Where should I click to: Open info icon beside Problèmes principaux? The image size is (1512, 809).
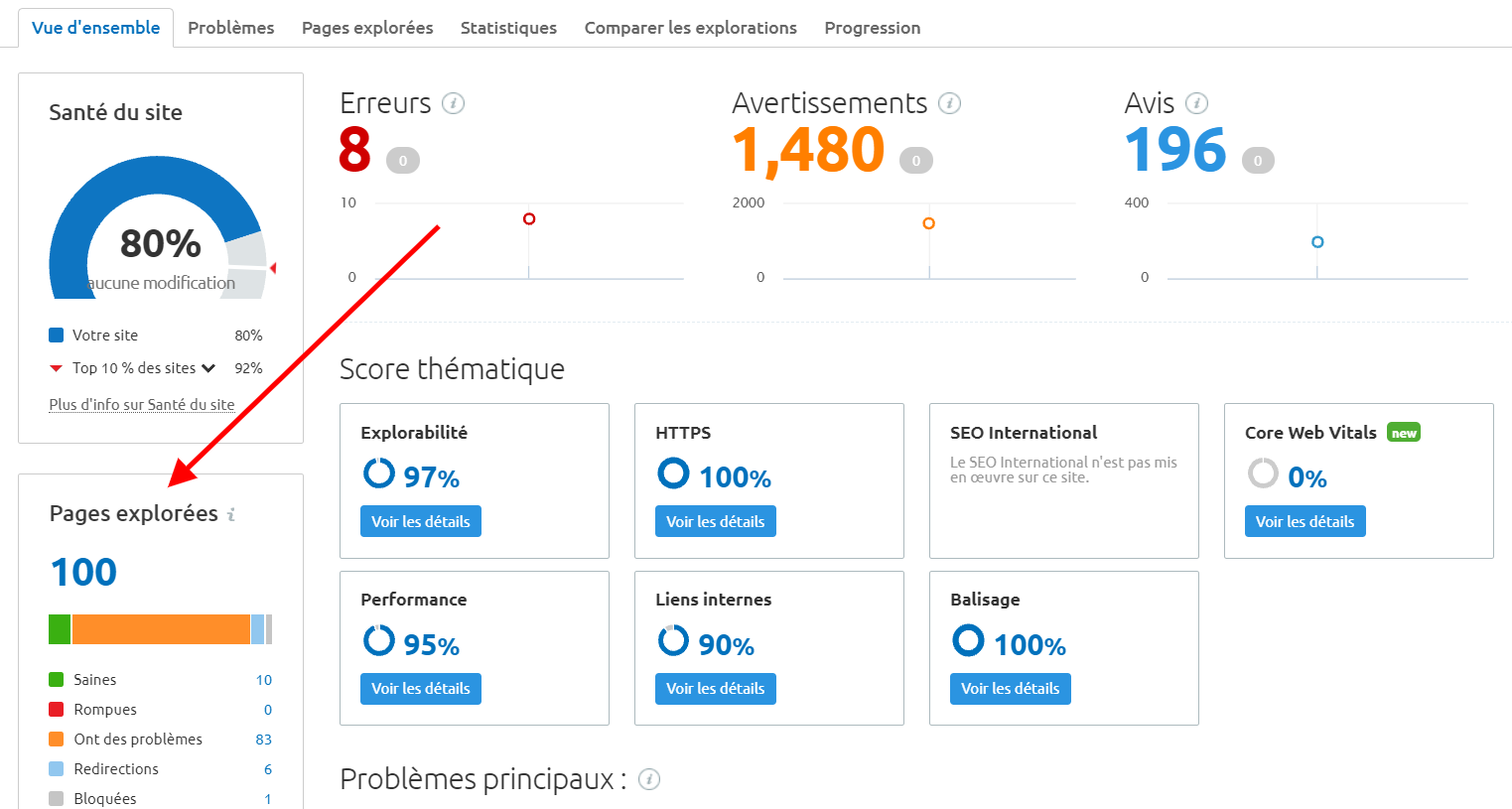tap(649, 779)
